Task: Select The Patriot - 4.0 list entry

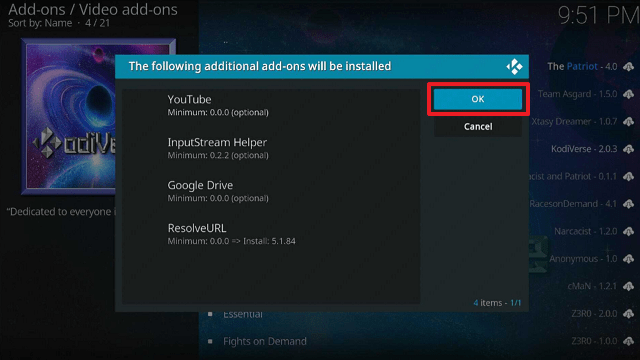Action: (582, 67)
